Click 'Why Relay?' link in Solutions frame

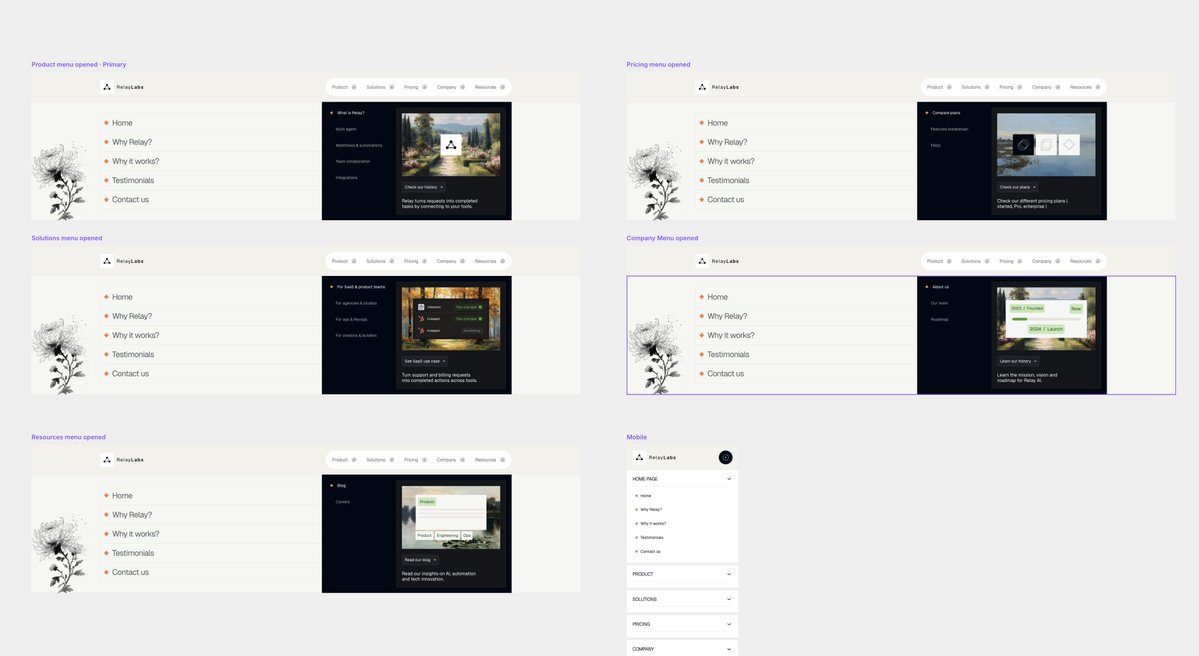[x=132, y=317]
